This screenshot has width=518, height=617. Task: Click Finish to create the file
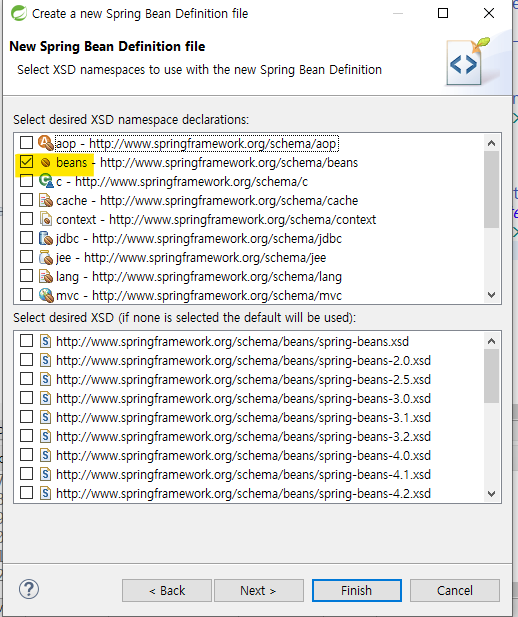[357, 590]
